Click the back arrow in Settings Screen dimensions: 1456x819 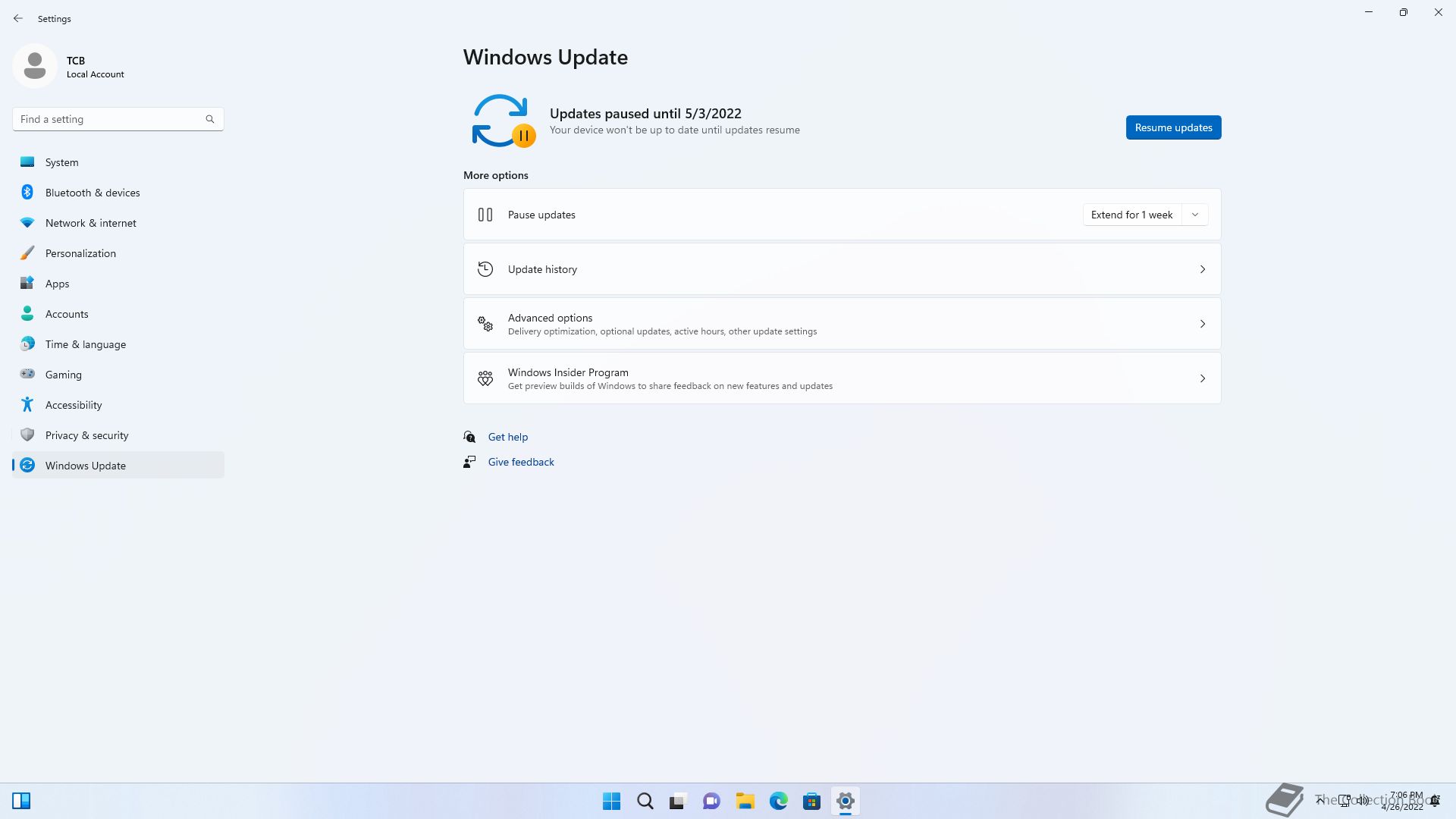[x=18, y=18]
